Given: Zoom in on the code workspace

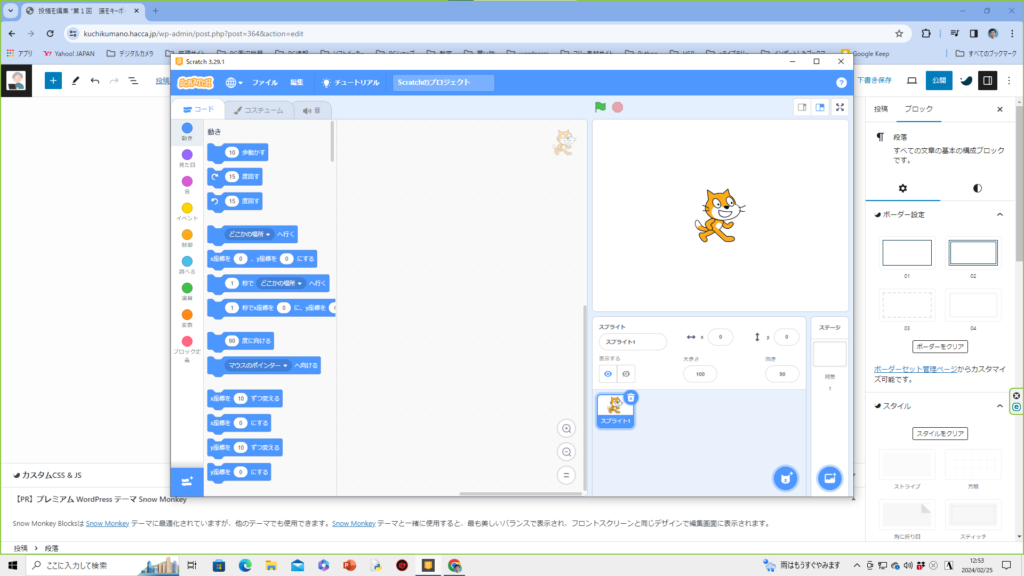Looking at the screenshot, I should coord(566,428).
